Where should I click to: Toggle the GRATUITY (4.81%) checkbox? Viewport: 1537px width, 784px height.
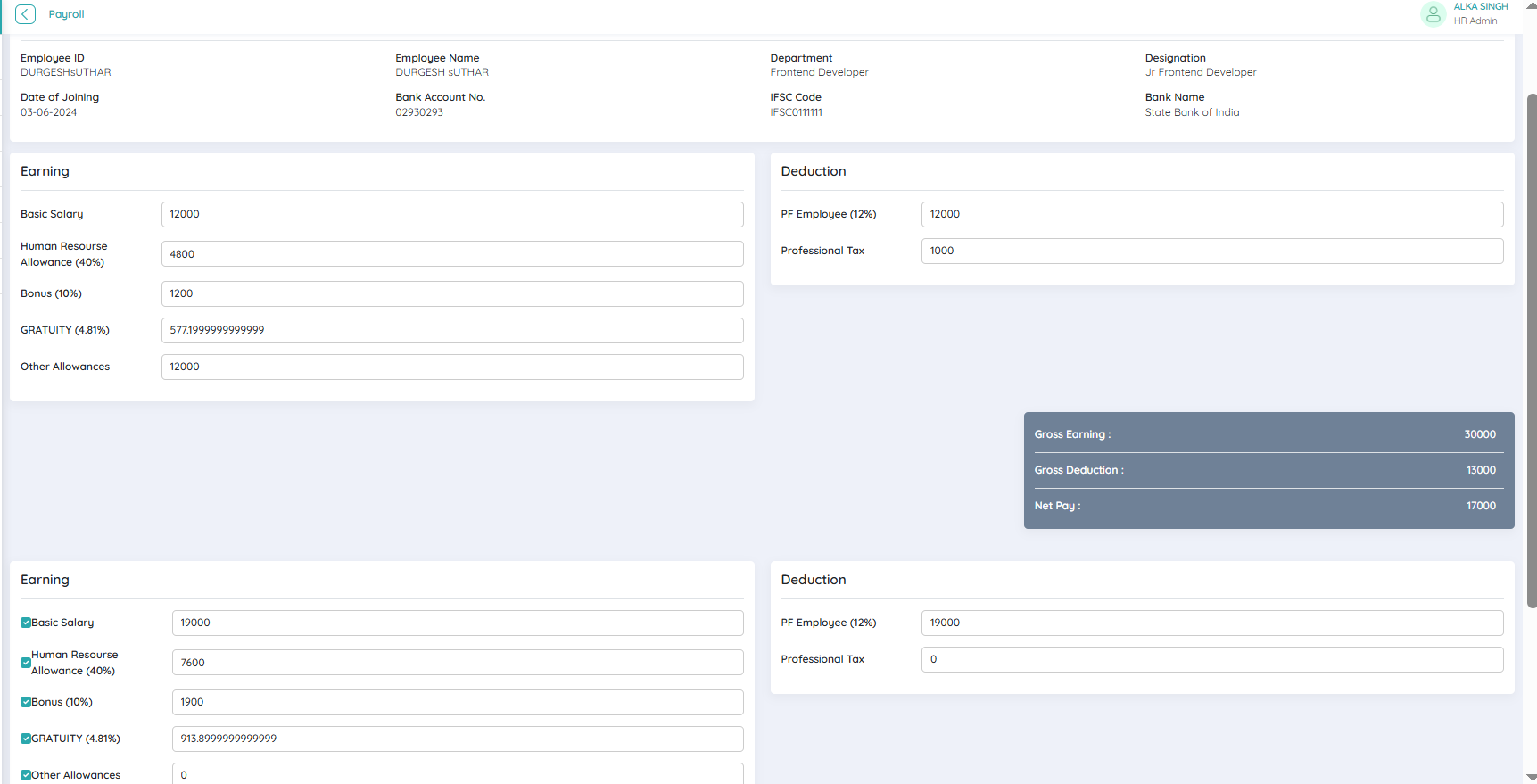[26, 739]
